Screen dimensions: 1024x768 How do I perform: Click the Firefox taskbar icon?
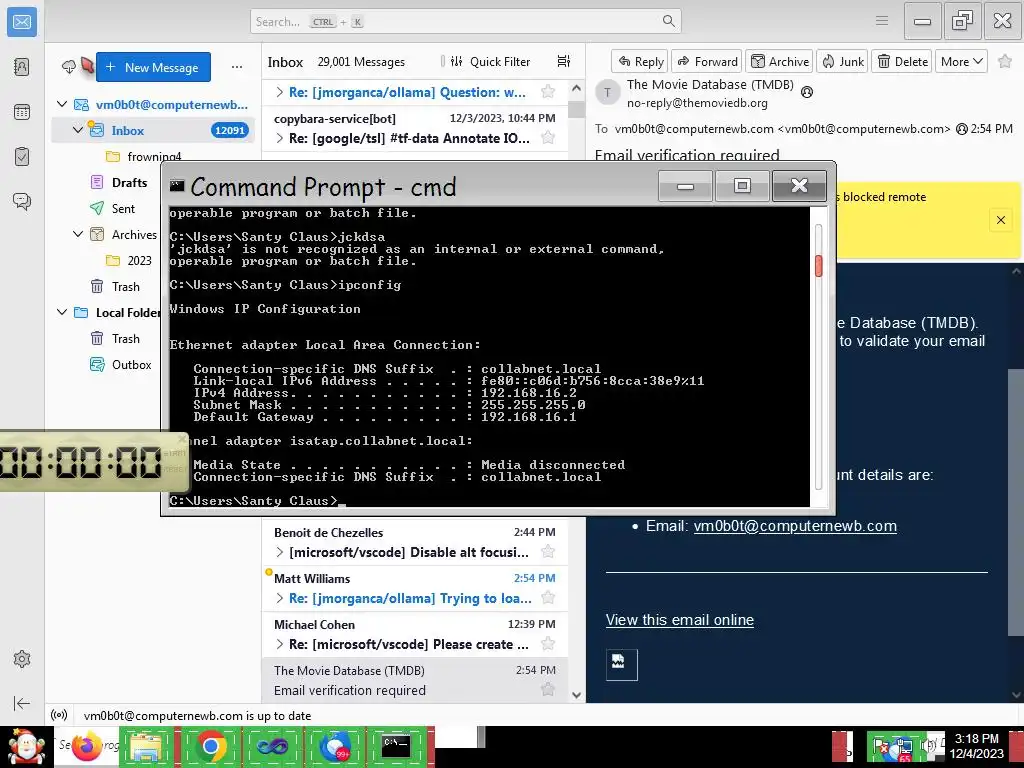click(87, 746)
